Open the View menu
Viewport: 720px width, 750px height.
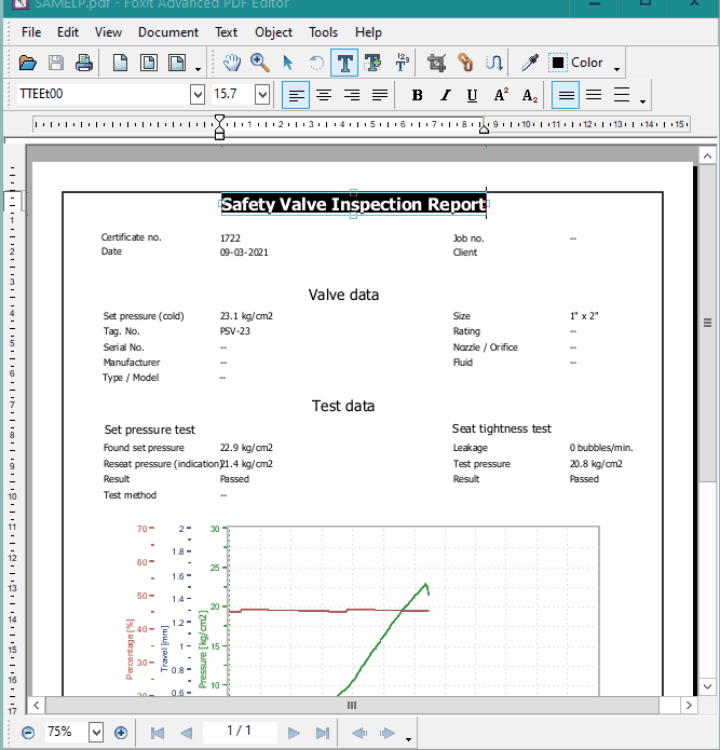point(108,32)
